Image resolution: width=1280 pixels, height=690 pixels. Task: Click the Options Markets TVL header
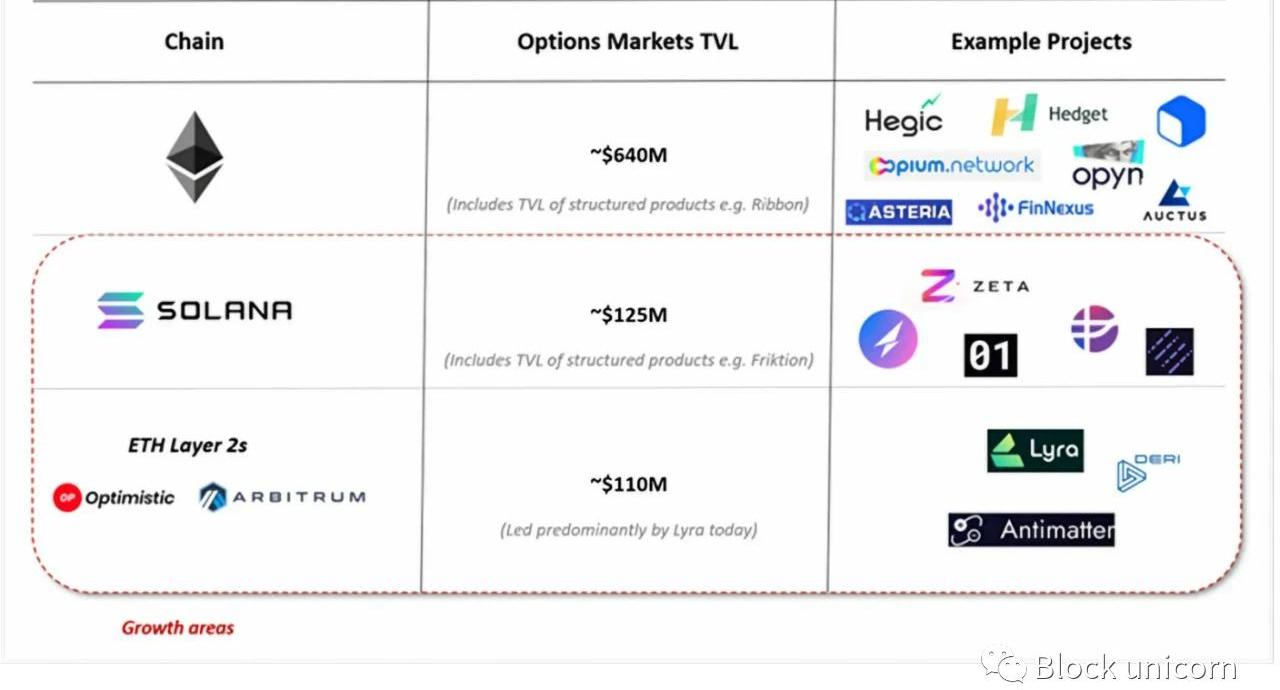(x=627, y=42)
